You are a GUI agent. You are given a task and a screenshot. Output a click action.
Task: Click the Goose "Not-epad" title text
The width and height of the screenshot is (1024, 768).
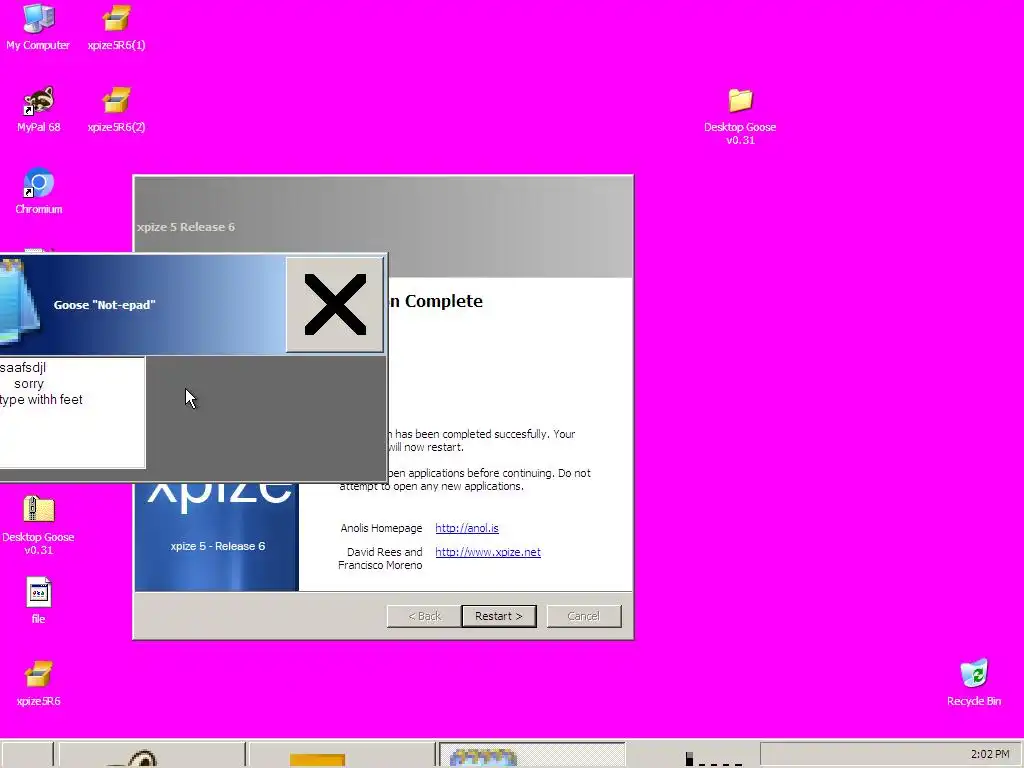pos(104,305)
